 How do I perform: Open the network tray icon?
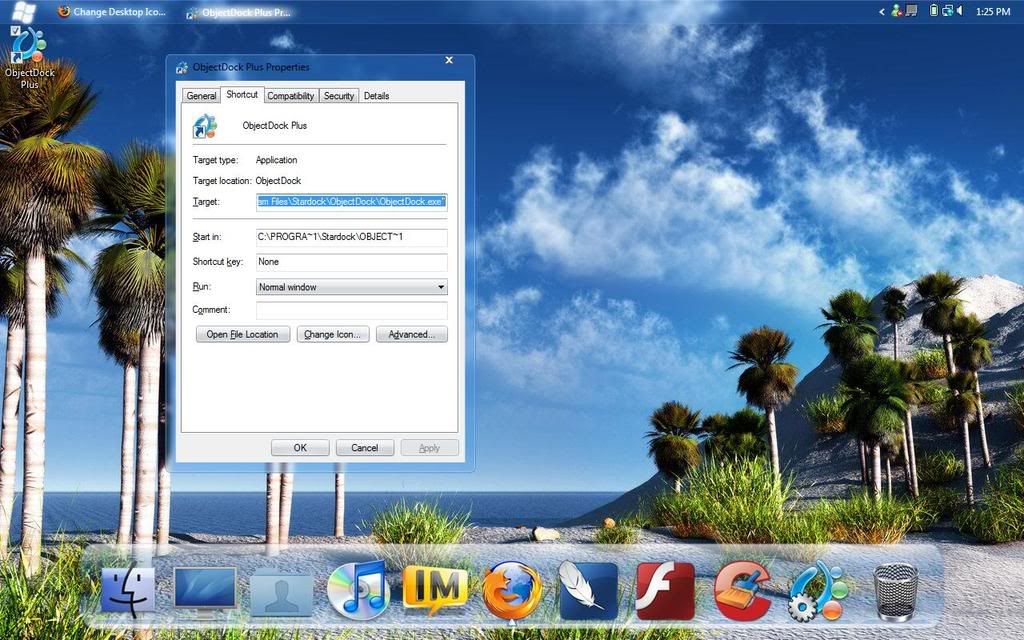[x=947, y=11]
